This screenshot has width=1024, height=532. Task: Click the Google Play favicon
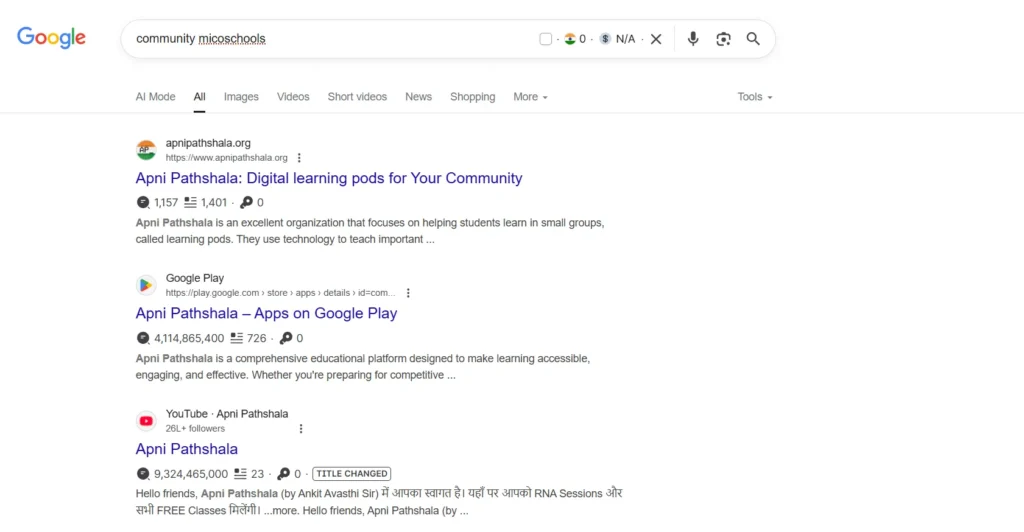point(146,285)
